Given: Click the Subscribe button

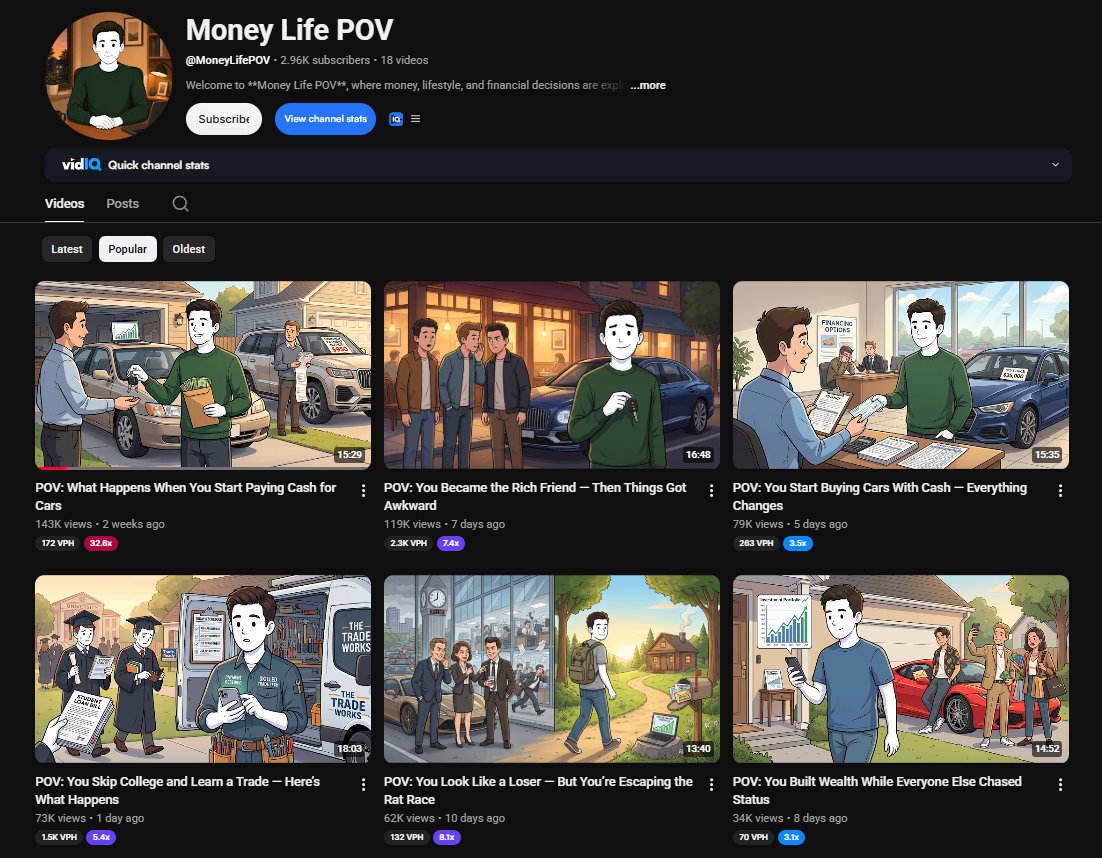Looking at the screenshot, I should (x=223, y=119).
